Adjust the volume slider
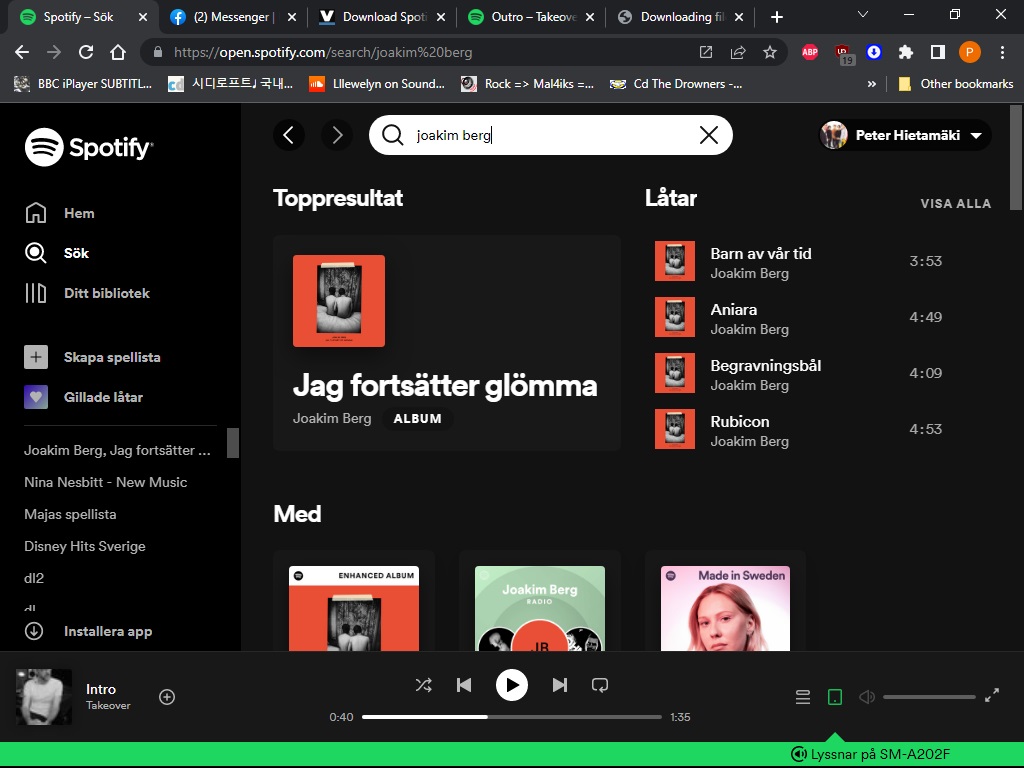The height and width of the screenshot is (768, 1024). click(x=929, y=697)
